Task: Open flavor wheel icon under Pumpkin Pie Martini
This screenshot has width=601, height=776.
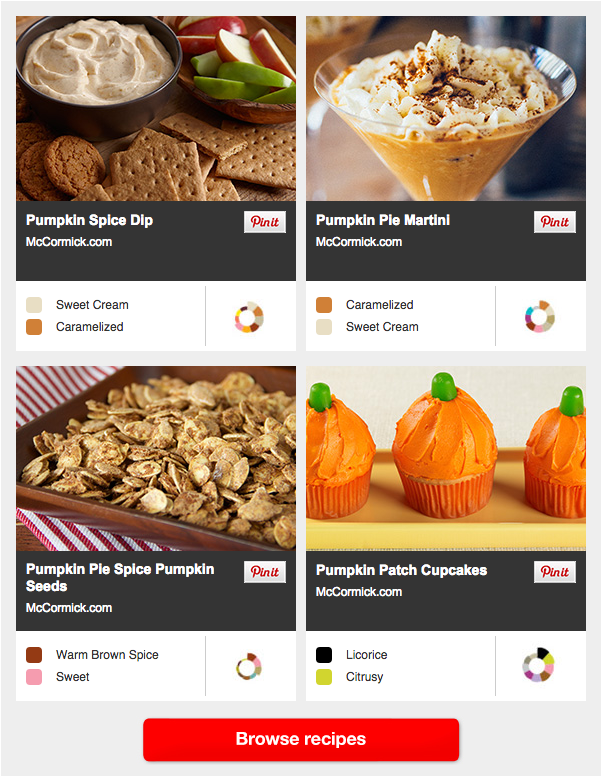Action: pyautogui.click(x=540, y=317)
